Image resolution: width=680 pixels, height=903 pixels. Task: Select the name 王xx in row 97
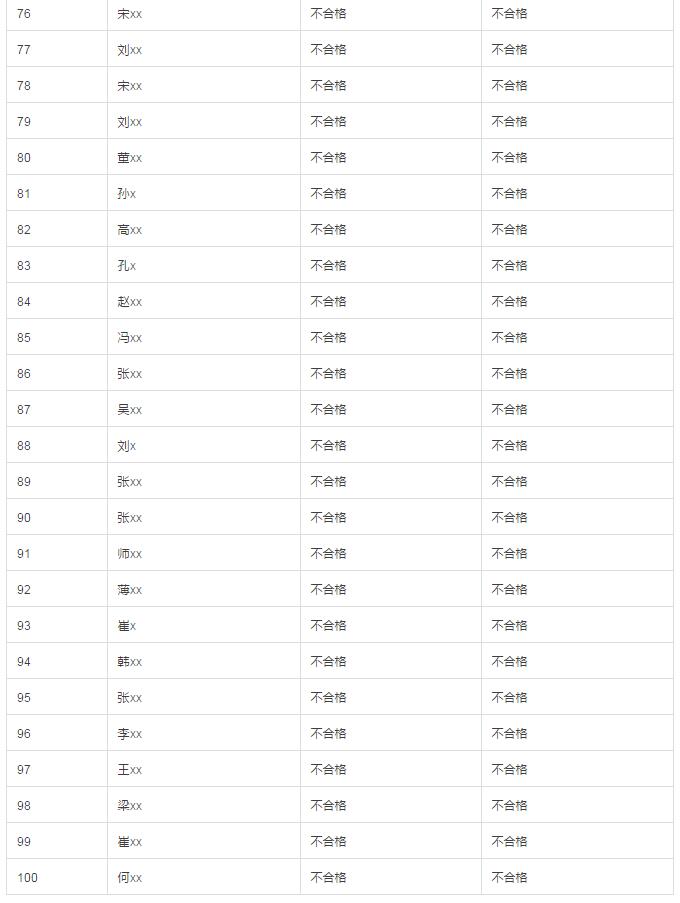click(130, 770)
